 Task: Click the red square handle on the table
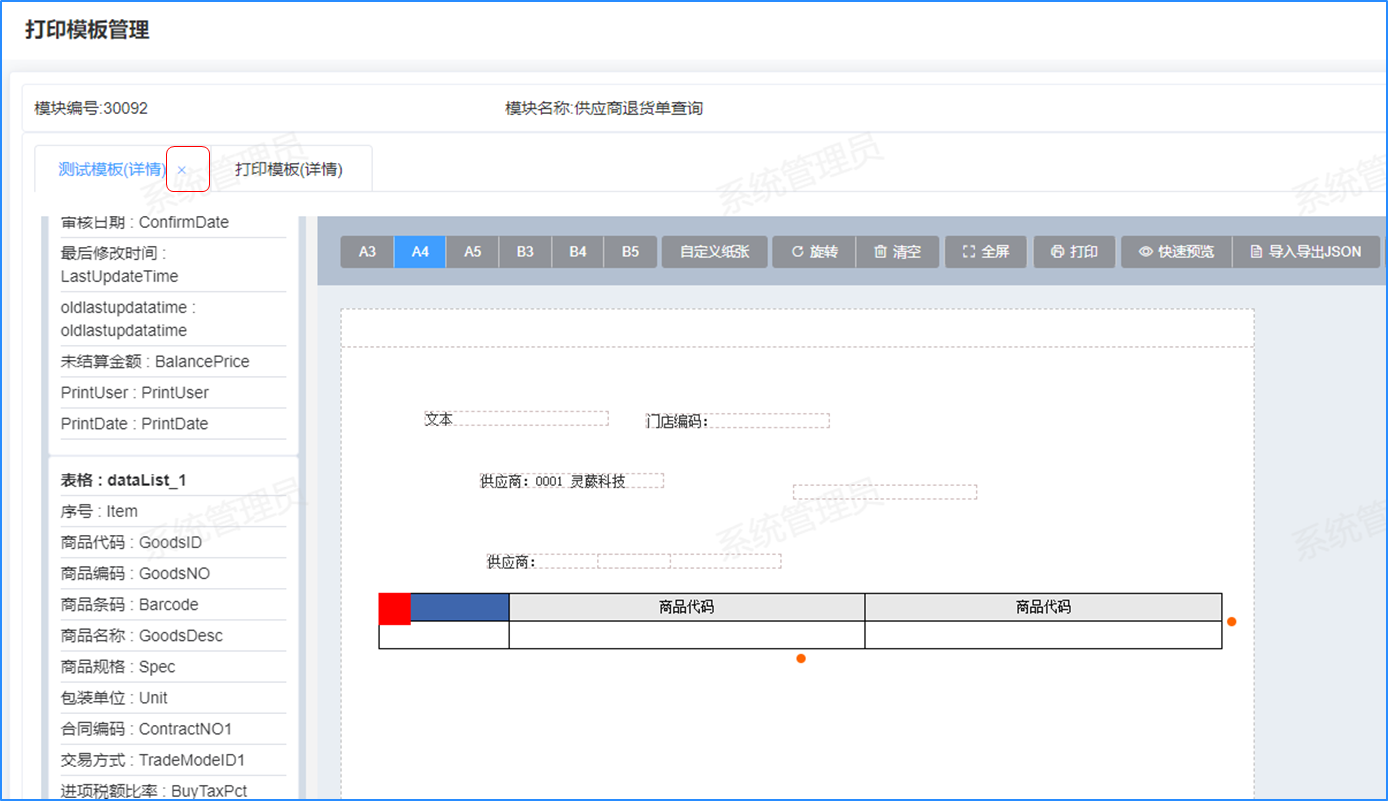[395, 609]
